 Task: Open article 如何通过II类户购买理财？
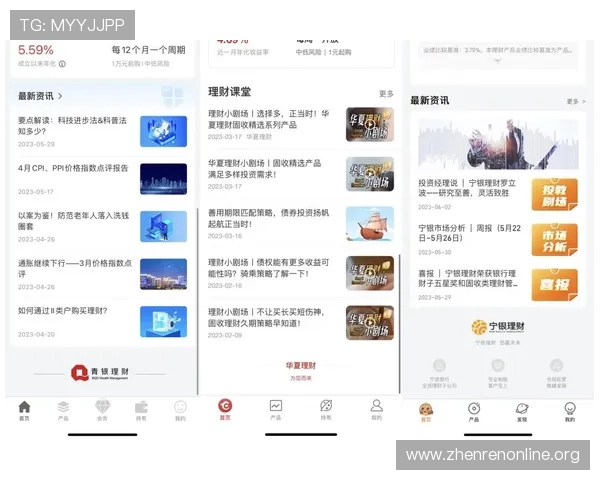pos(102,322)
